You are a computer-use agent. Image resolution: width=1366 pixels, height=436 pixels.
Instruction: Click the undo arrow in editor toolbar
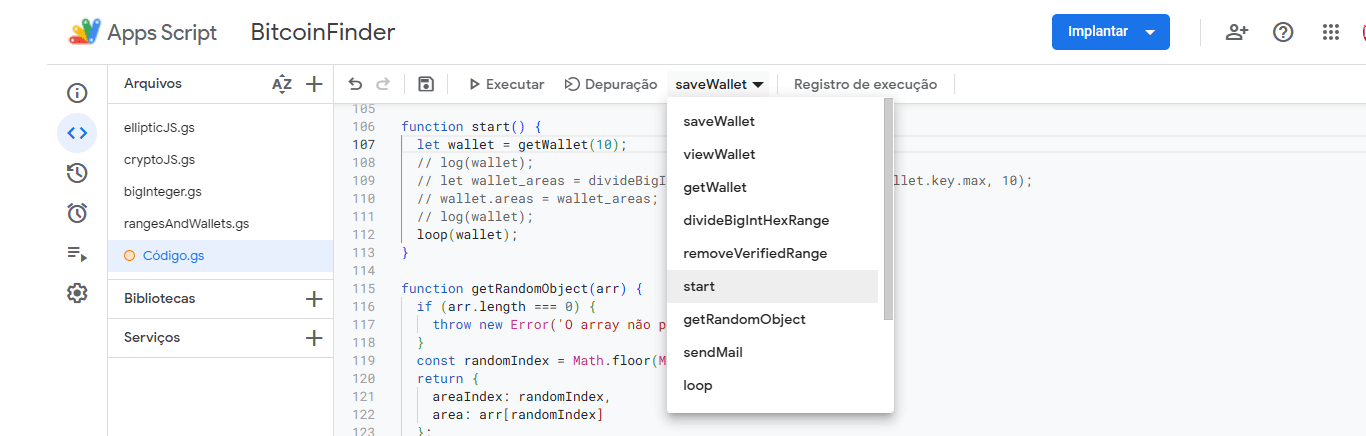tap(355, 85)
